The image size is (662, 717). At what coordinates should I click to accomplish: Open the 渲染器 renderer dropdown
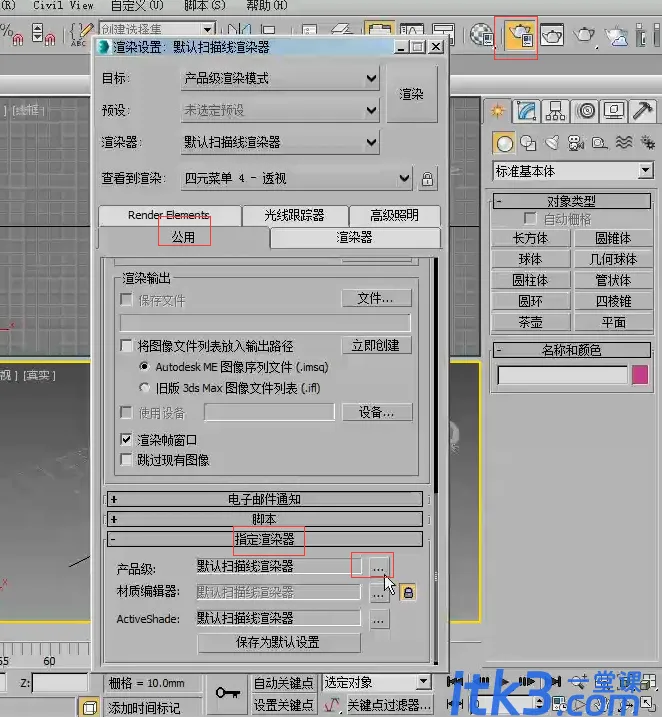click(x=280, y=142)
